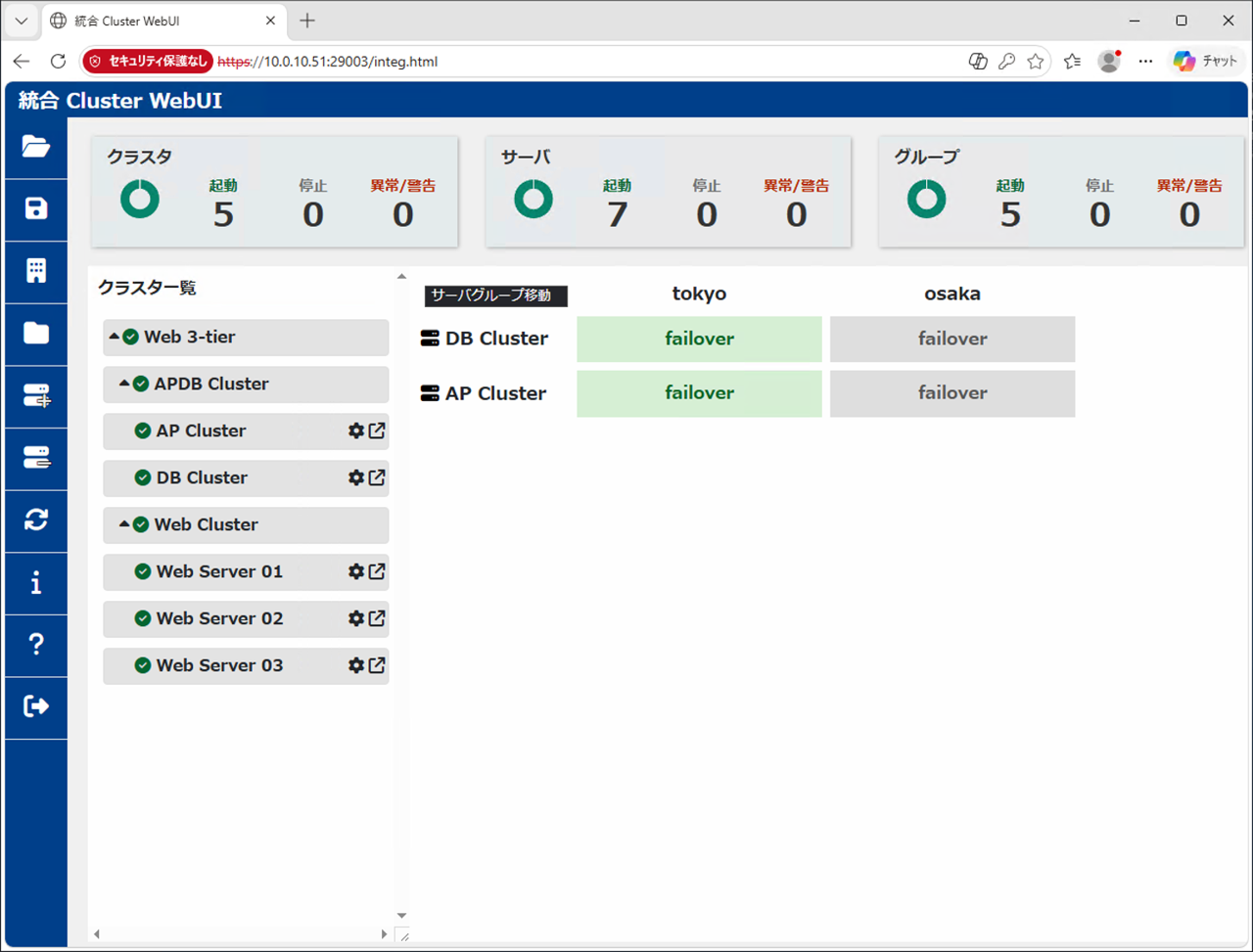Click the logout icon in sidebar
The height and width of the screenshot is (952, 1253).
click(x=36, y=706)
